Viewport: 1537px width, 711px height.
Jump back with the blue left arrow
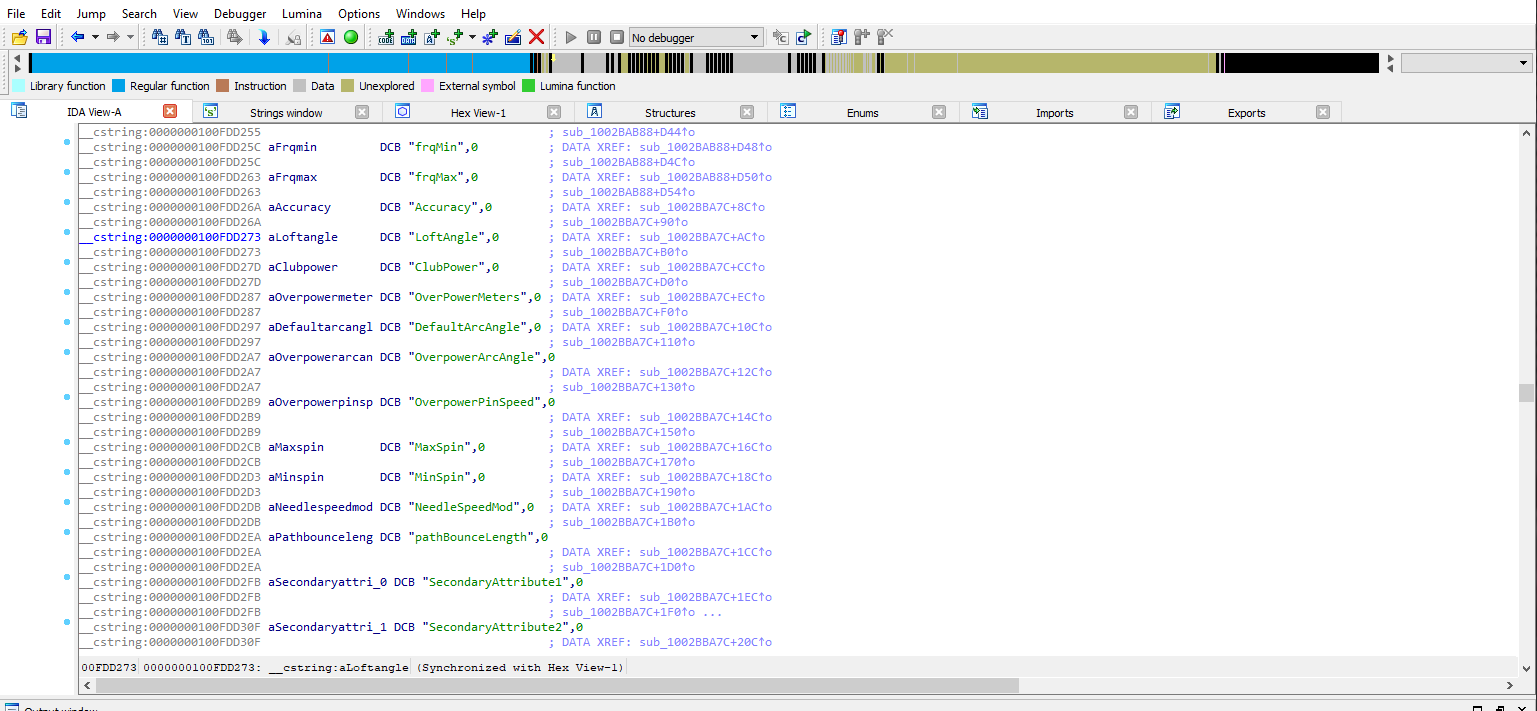click(x=77, y=37)
